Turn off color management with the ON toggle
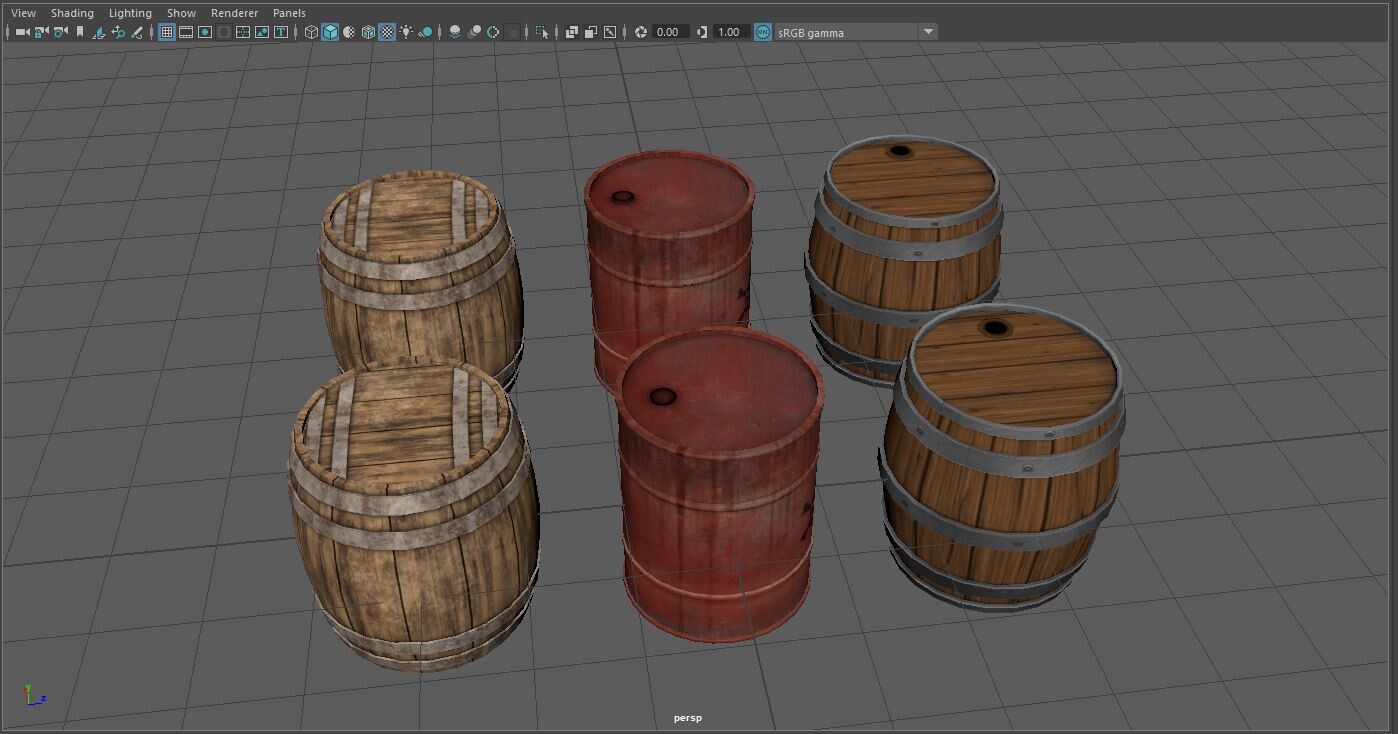Image resolution: width=1398 pixels, height=734 pixels. 764,31
